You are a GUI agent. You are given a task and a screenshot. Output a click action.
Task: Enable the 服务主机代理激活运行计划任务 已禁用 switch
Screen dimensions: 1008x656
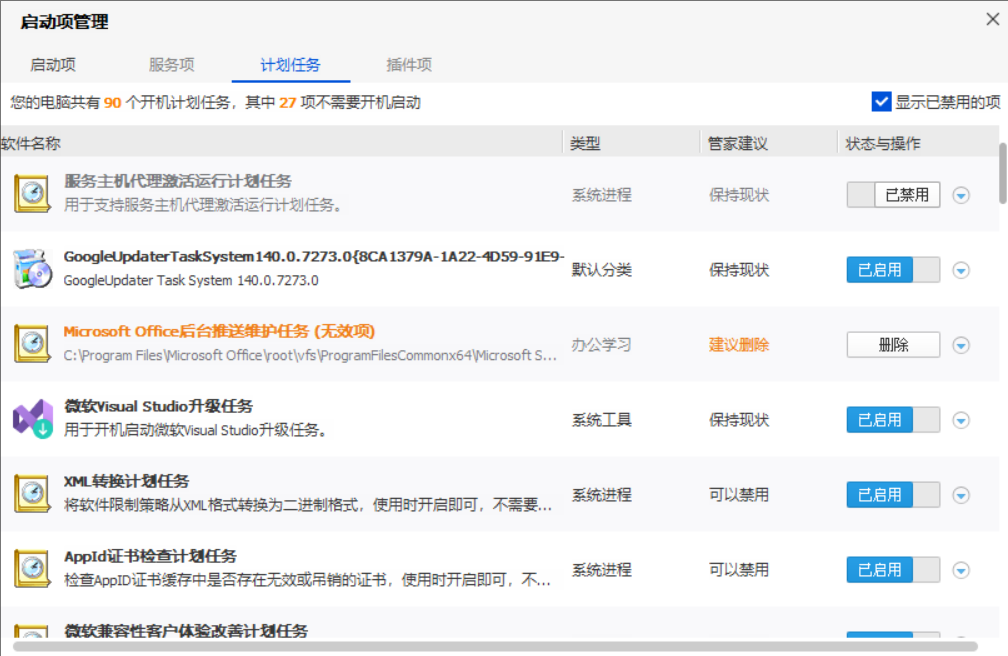click(x=893, y=195)
